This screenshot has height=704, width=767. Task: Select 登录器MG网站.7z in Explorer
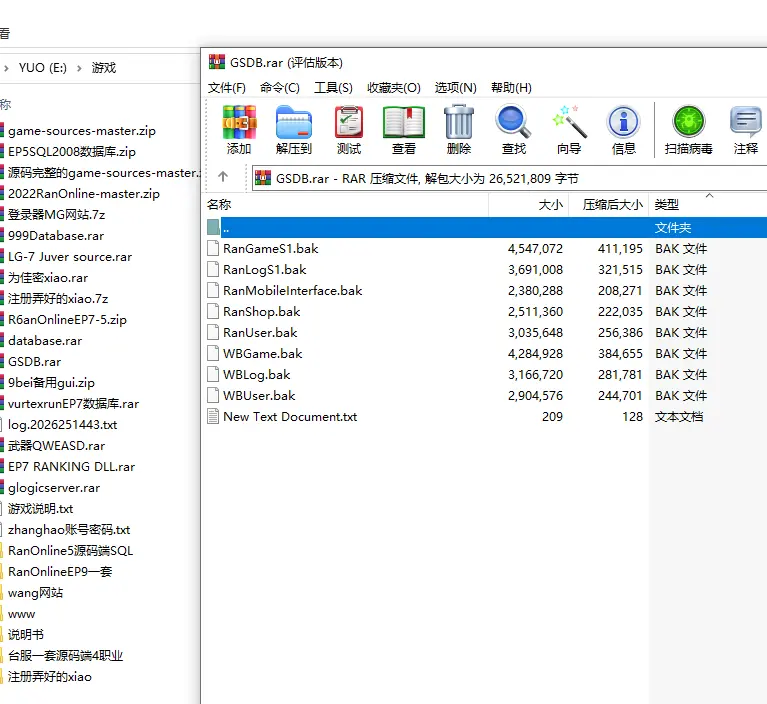[x=56, y=214]
